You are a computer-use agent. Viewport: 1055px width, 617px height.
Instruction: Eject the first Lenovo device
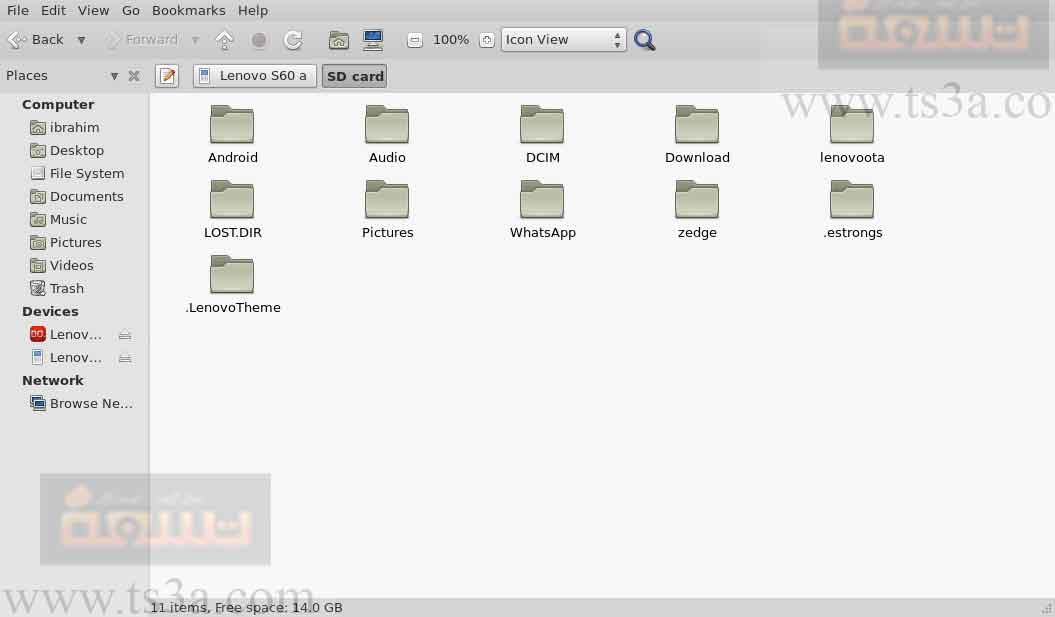pos(124,335)
